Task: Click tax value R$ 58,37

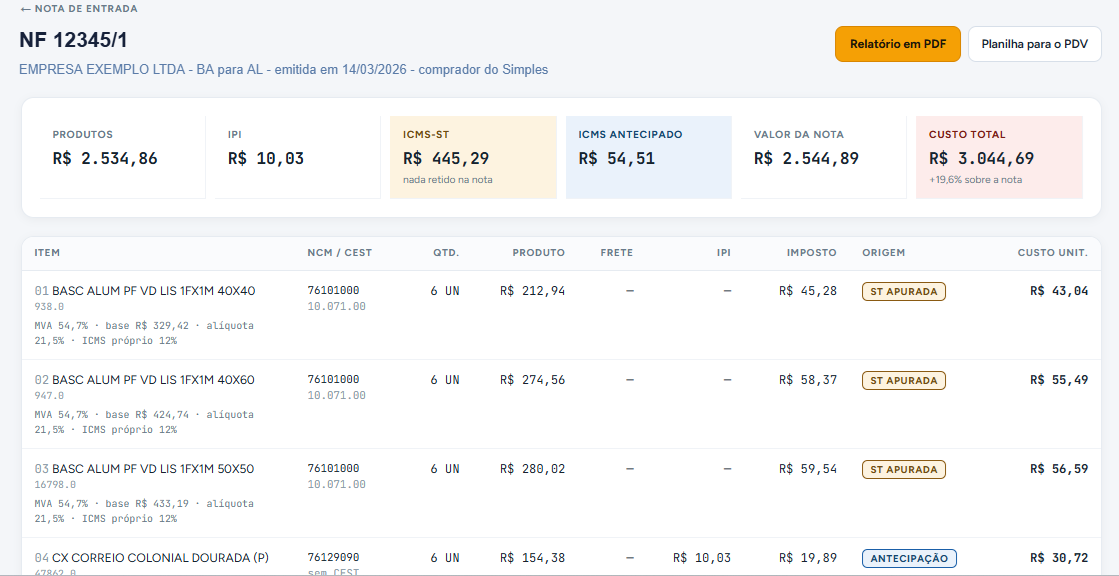Action: click(x=808, y=380)
